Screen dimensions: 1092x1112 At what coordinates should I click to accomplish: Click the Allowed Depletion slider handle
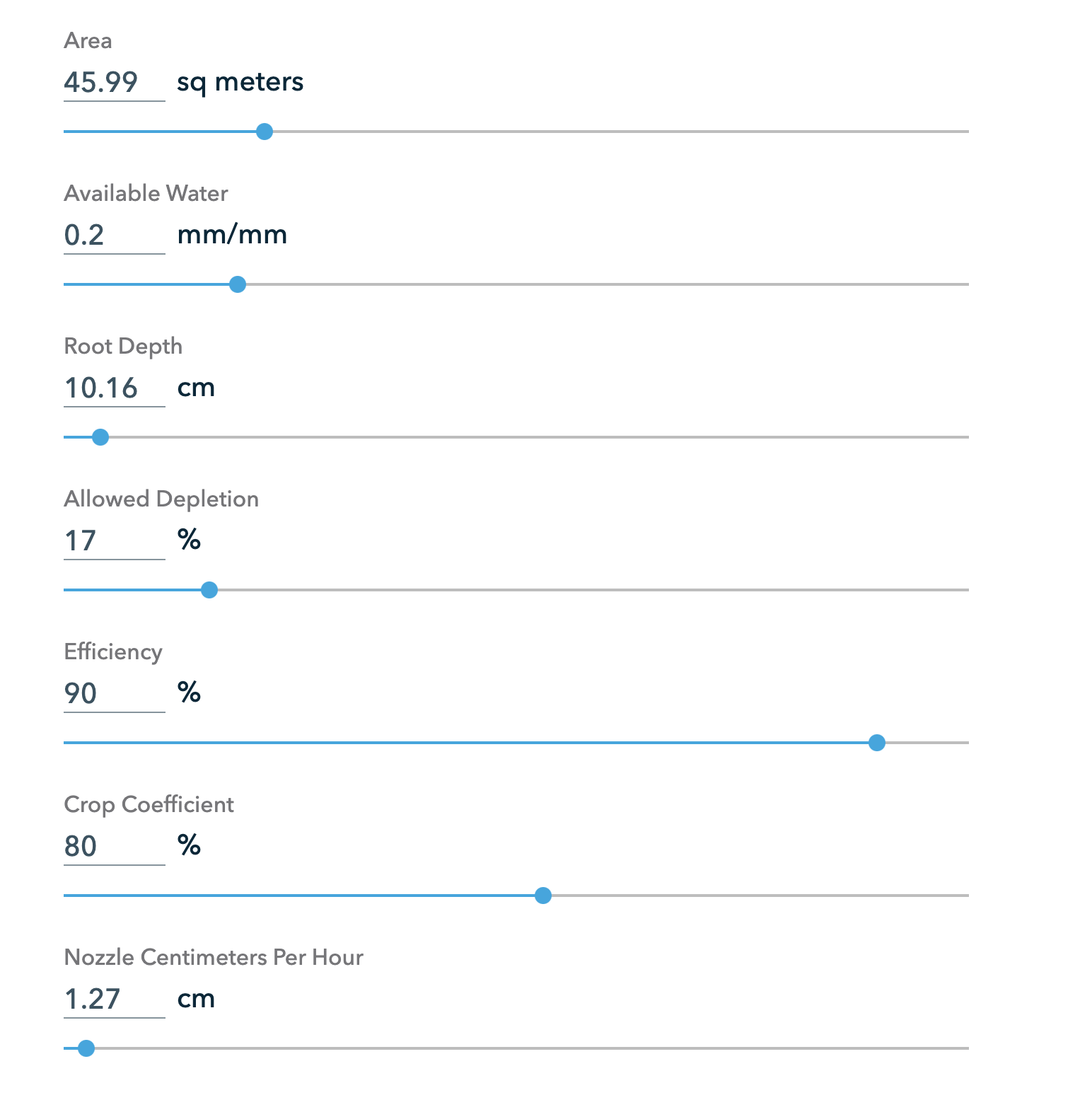[209, 590]
